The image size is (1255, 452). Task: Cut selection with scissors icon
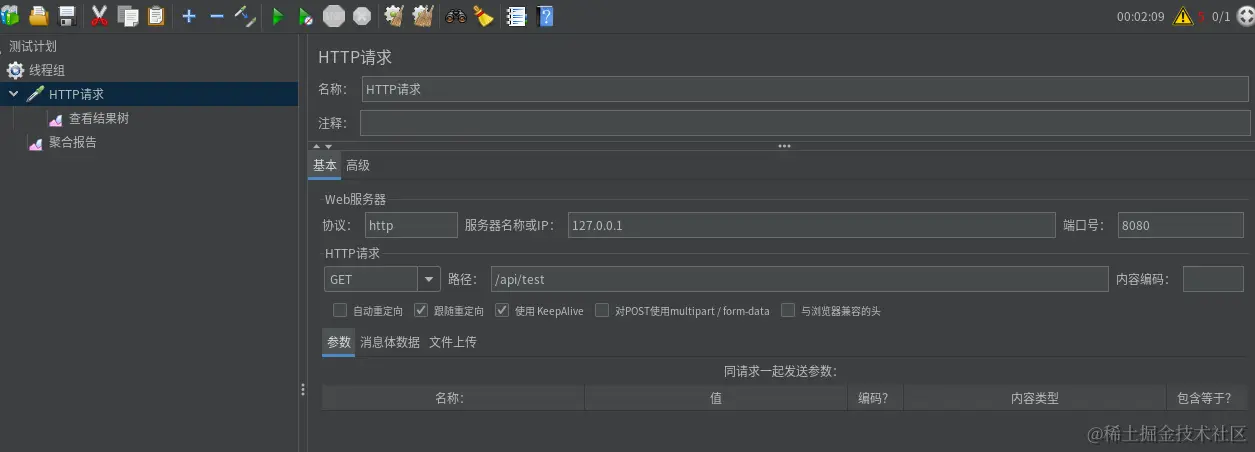[99, 15]
